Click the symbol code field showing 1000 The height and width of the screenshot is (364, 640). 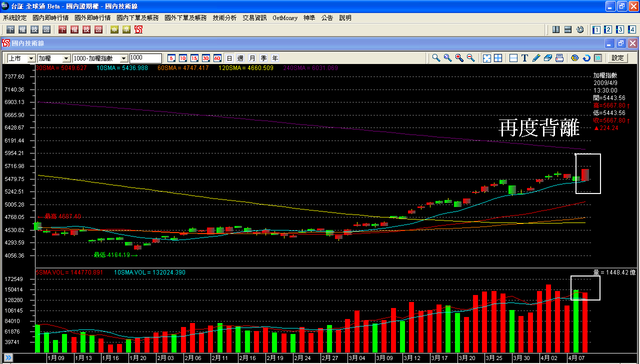click(x=145, y=58)
